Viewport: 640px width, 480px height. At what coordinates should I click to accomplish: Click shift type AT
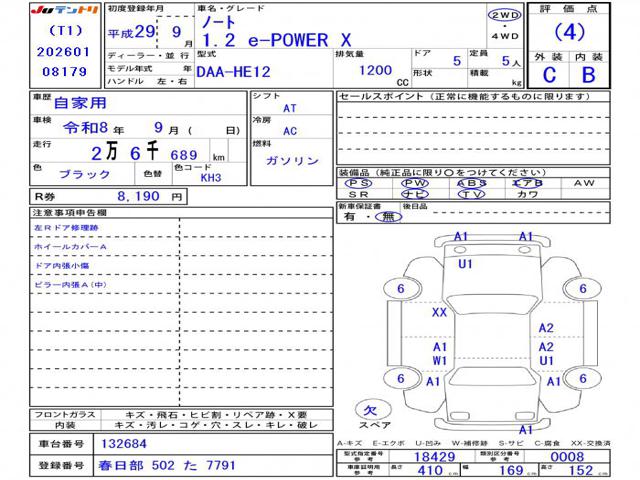click(289, 109)
